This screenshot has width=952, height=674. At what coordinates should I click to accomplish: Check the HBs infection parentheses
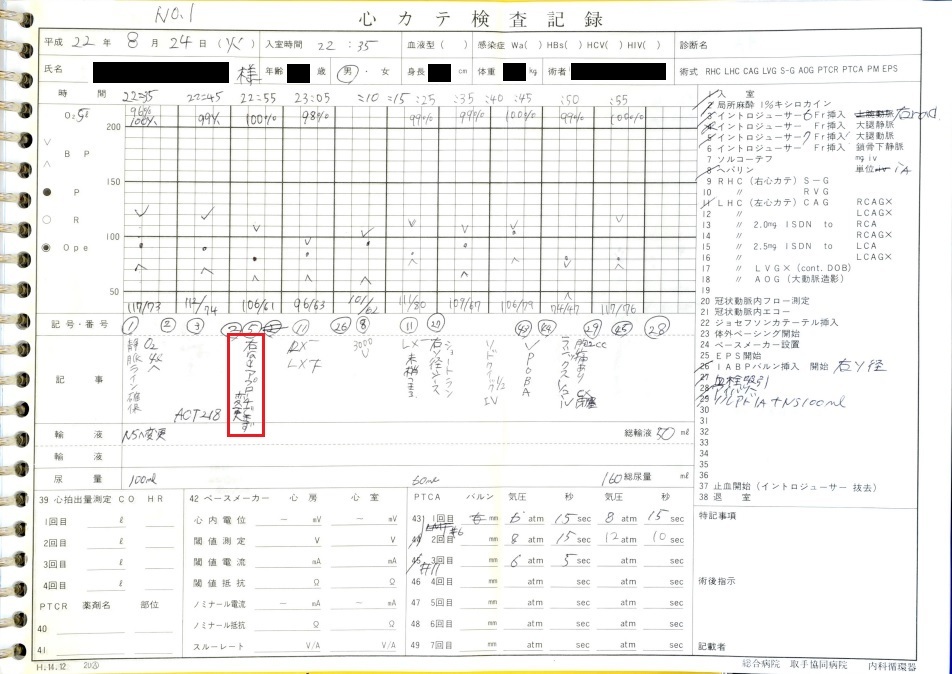(556, 45)
